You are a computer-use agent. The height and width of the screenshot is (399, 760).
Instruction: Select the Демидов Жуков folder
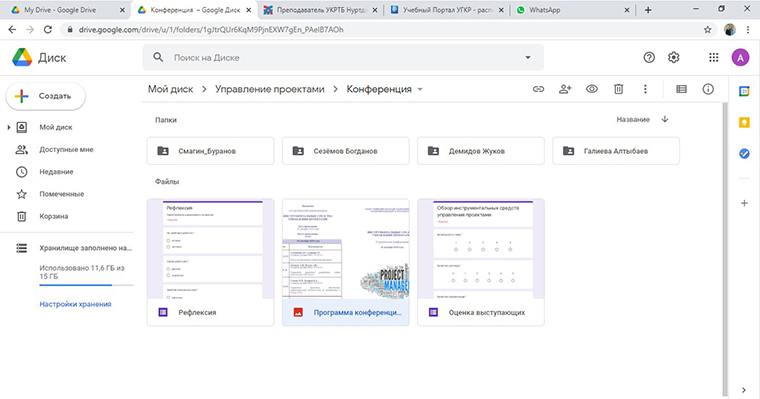(x=481, y=151)
